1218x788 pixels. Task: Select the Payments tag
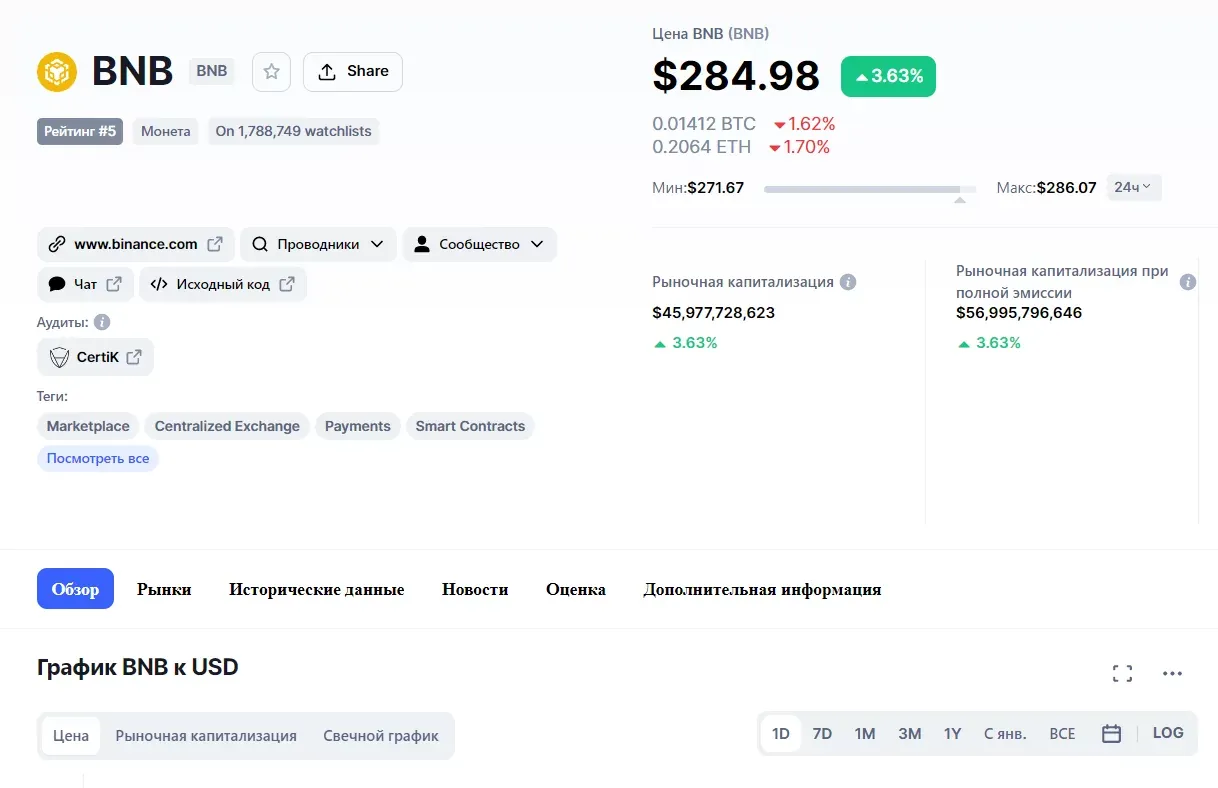(358, 426)
